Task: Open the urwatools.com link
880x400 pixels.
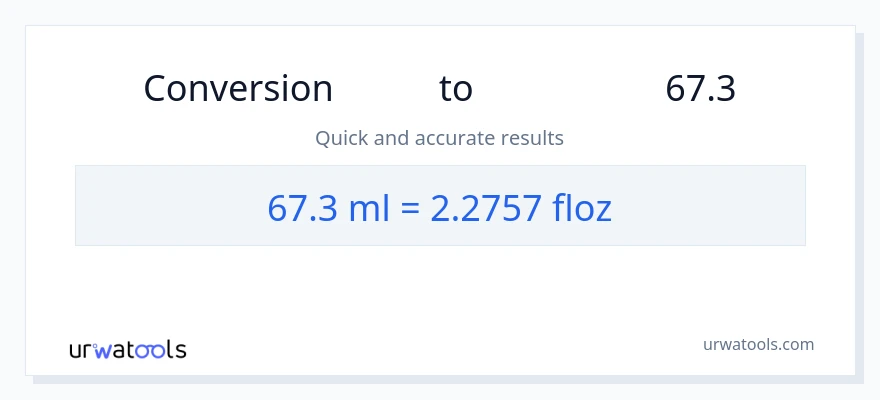Action: (x=758, y=344)
